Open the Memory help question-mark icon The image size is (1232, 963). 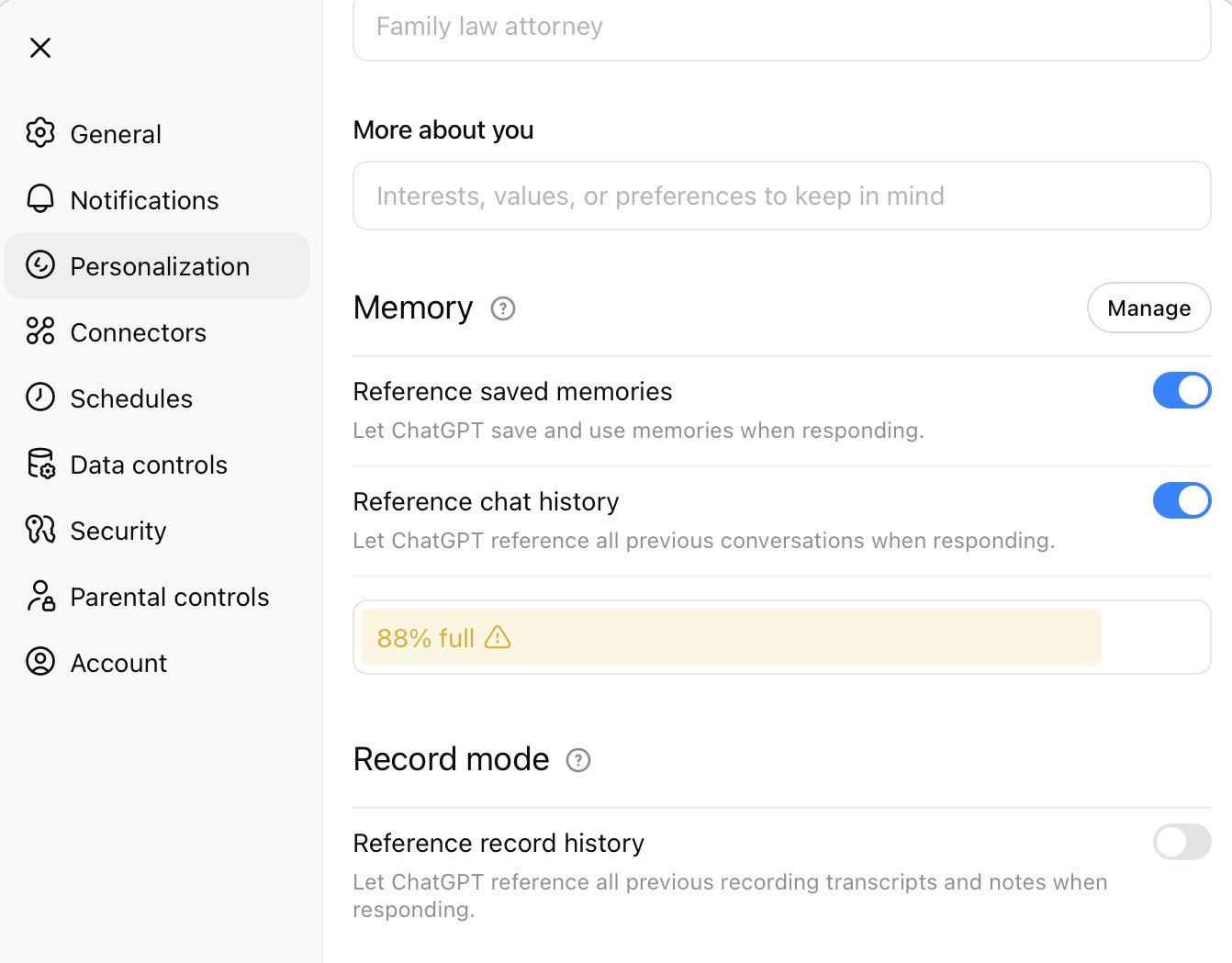point(503,308)
